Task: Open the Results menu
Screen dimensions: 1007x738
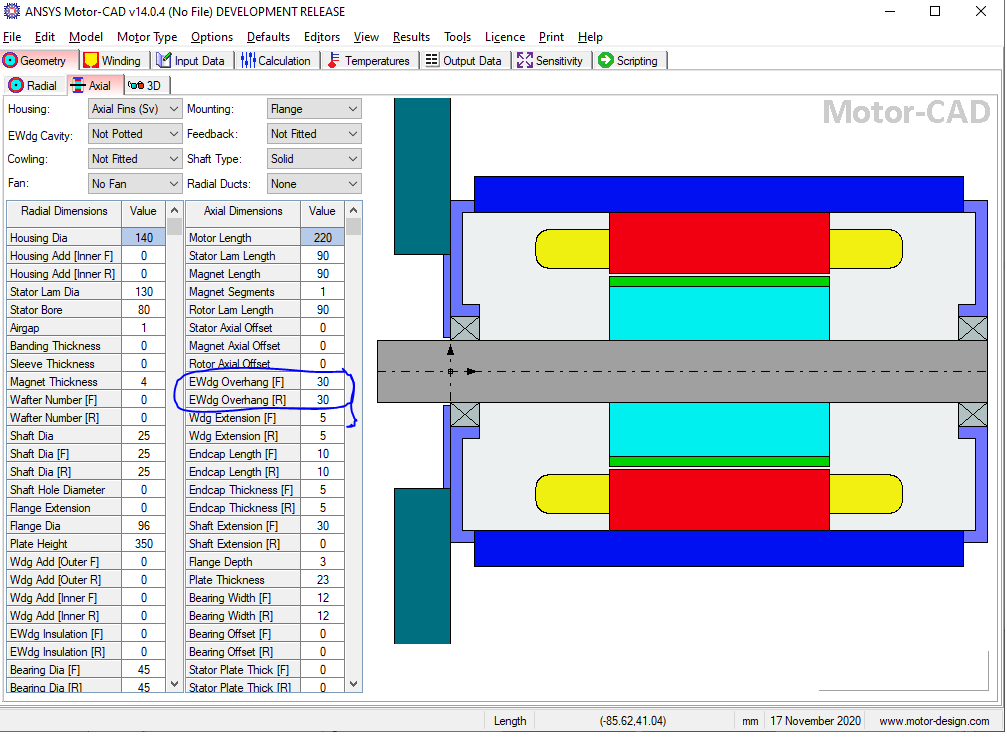Action: pos(412,37)
